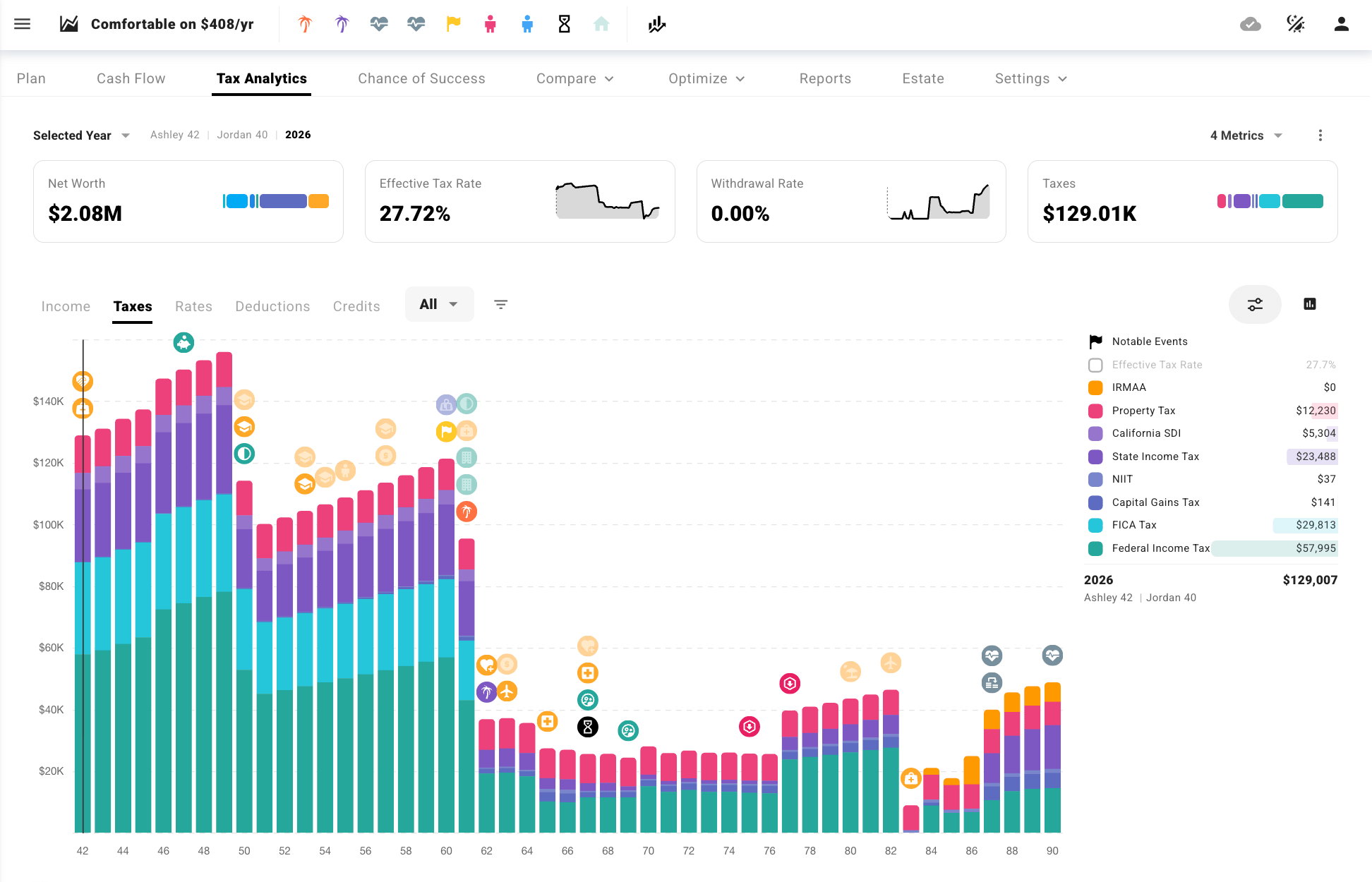The height and width of the screenshot is (882, 1372).
Task: Open the Taxes metric card
Action: [1183, 201]
